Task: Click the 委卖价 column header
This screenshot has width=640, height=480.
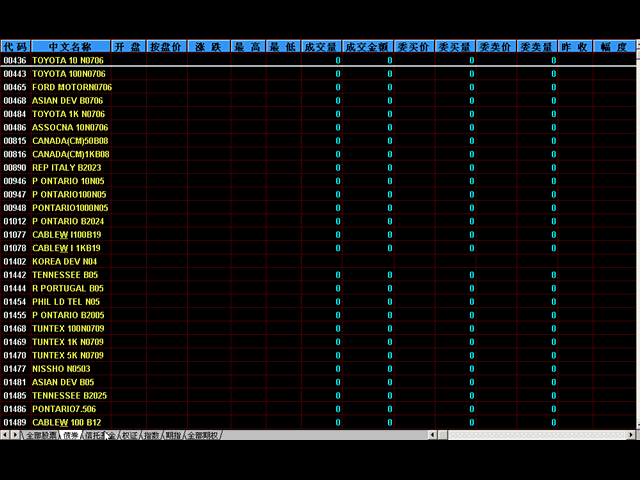Action: (x=496, y=47)
